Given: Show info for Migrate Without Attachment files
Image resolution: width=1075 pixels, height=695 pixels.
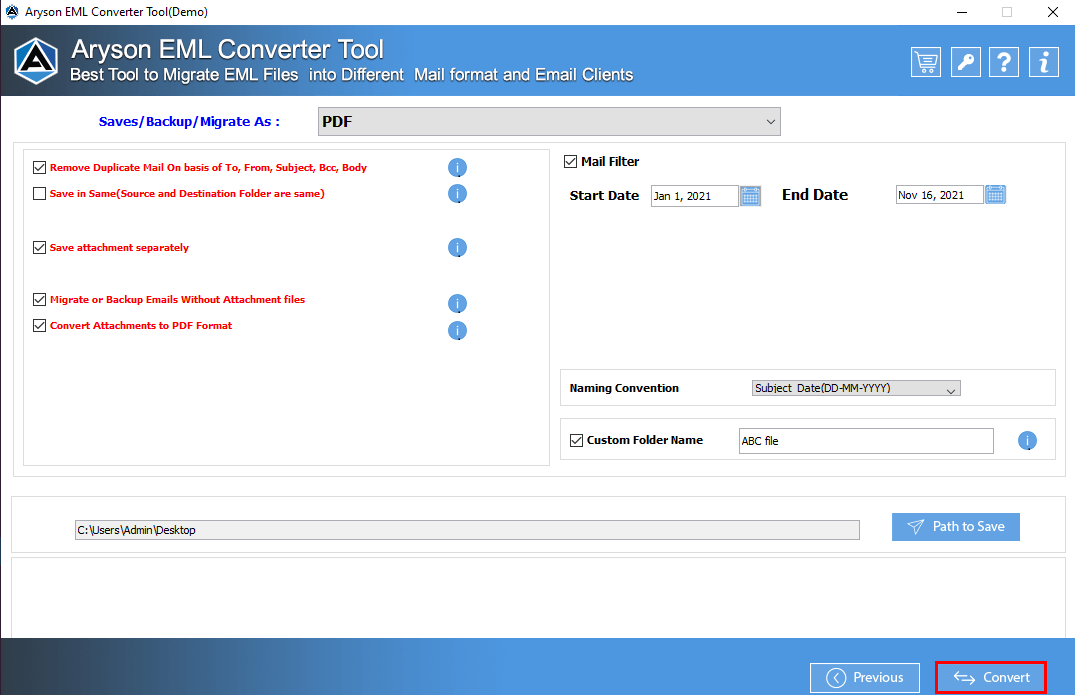Looking at the screenshot, I should tap(457, 303).
